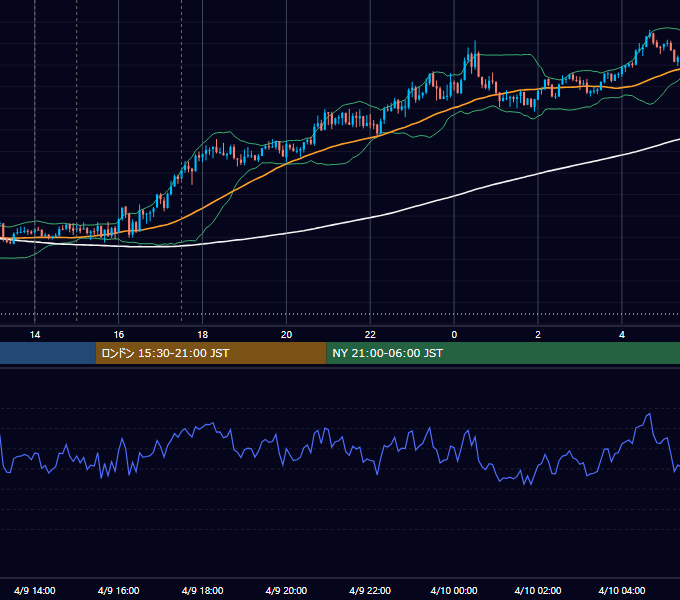This screenshot has width=680, height=600.
Task: Click hour label 4 on chart axis
Action: [622, 335]
